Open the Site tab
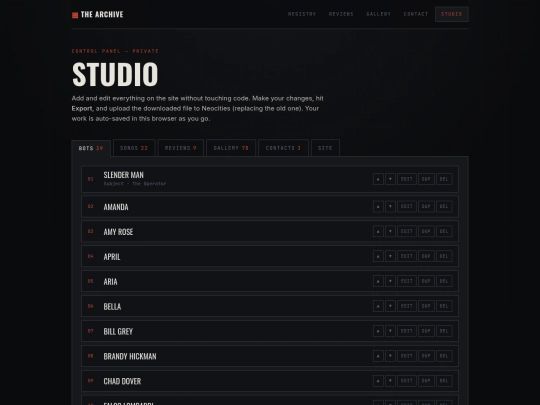The image size is (540, 405). coord(325,148)
